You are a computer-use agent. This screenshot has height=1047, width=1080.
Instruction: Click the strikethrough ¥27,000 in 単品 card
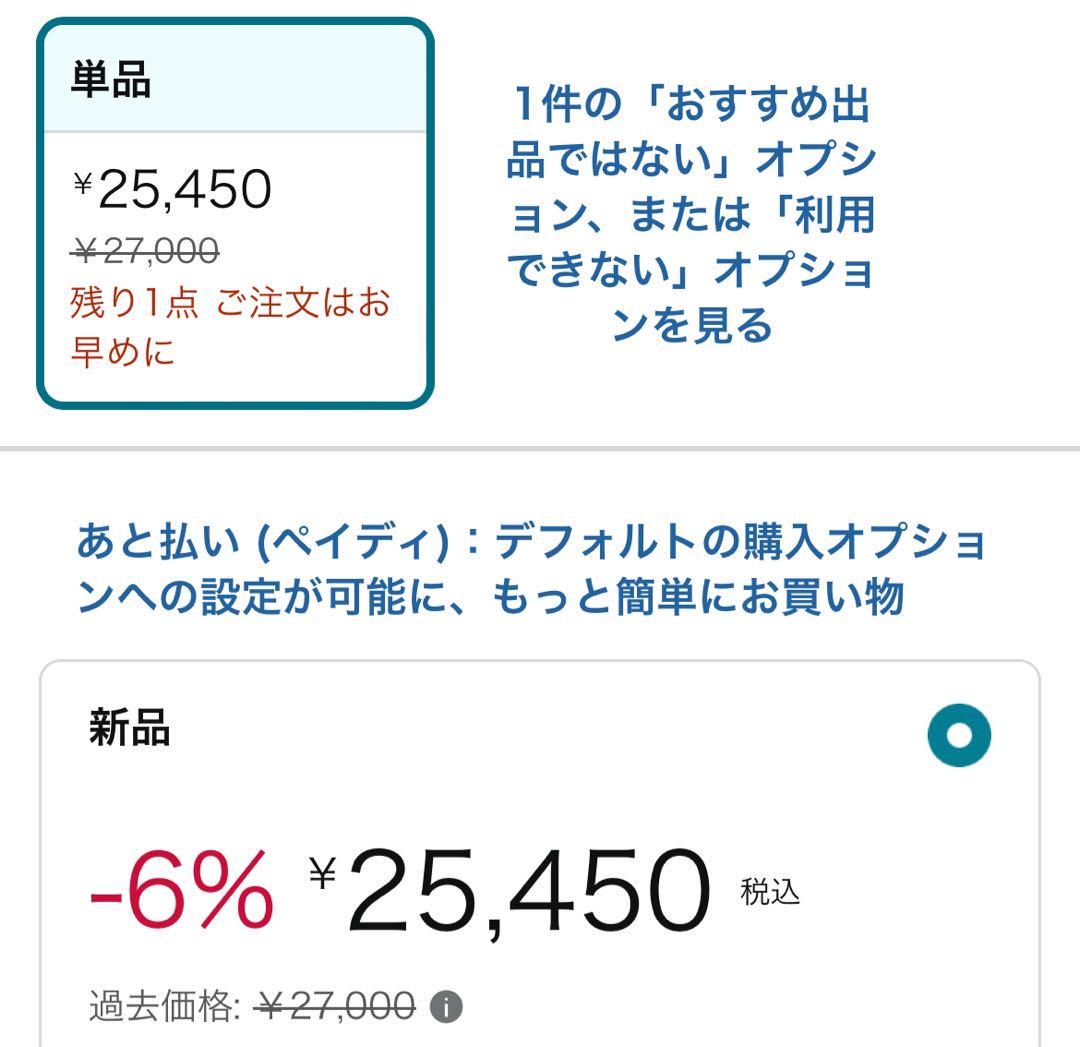click(x=145, y=250)
